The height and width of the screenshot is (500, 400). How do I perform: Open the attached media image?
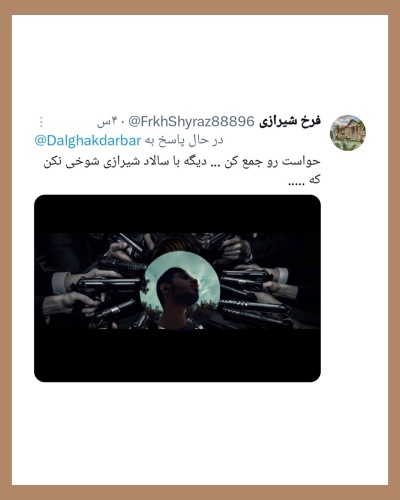(177, 288)
